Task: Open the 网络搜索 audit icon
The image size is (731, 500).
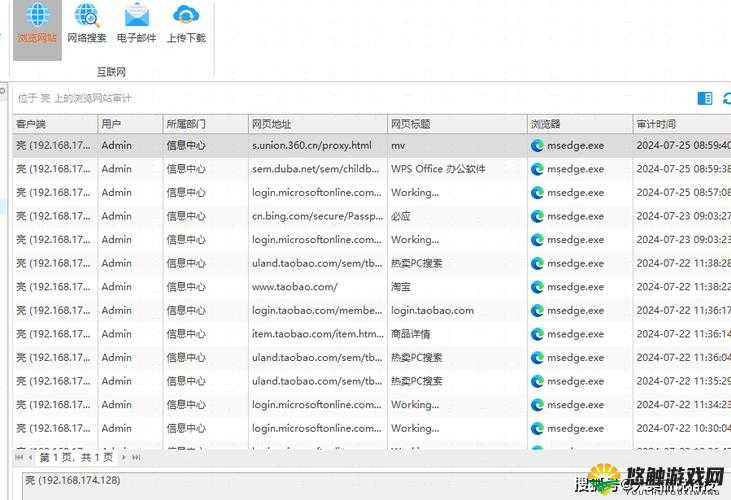Action: pyautogui.click(x=87, y=23)
